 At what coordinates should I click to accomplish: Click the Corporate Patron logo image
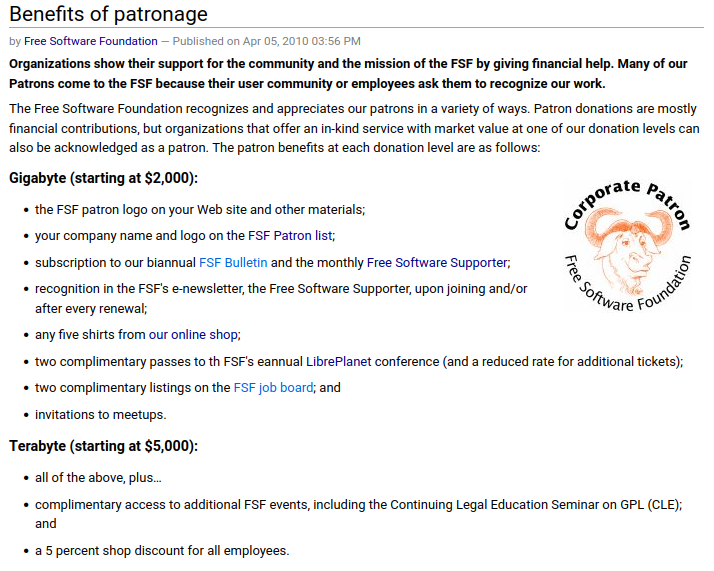[627, 246]
